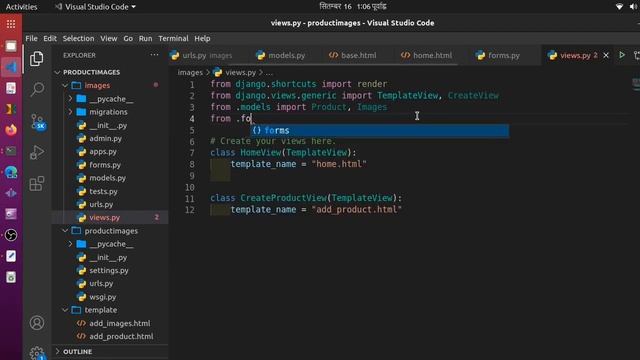Accept the forms autocomplete suggestion
This screenshot has height=360, width=640.
(380, 131)
